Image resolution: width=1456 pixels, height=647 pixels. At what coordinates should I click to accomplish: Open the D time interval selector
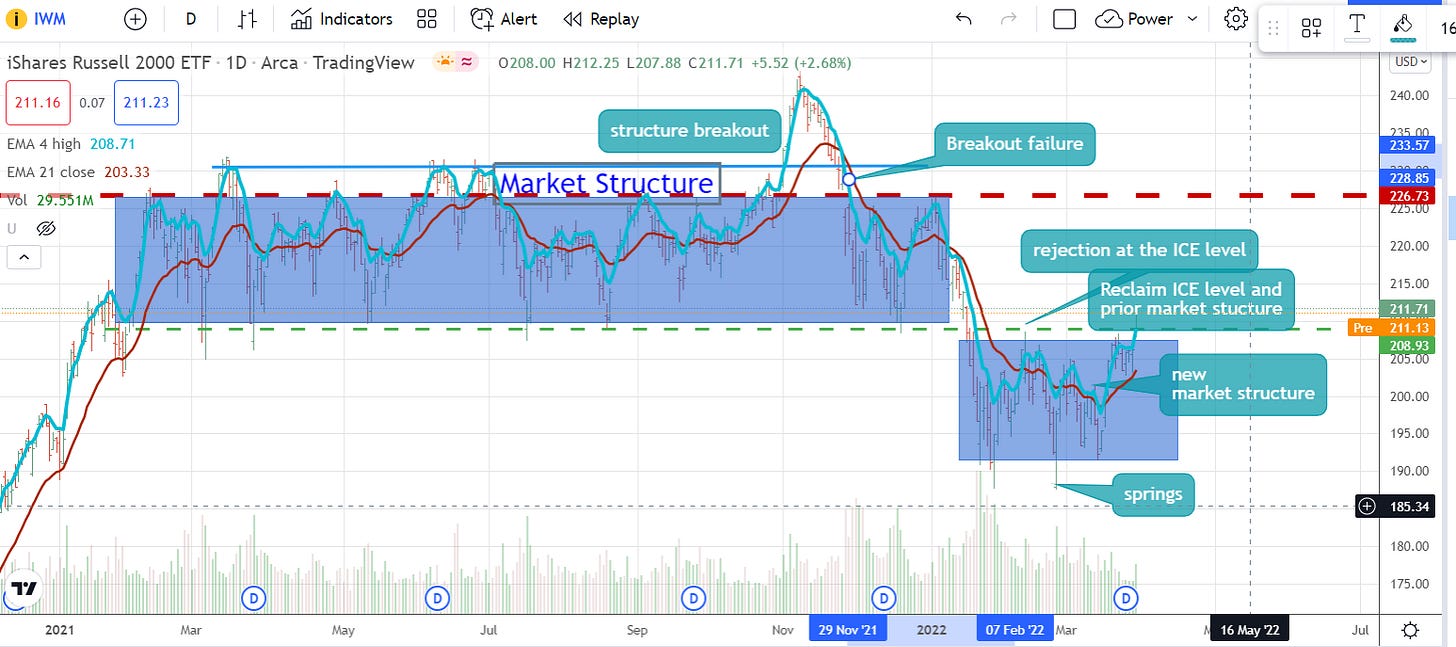191,19
